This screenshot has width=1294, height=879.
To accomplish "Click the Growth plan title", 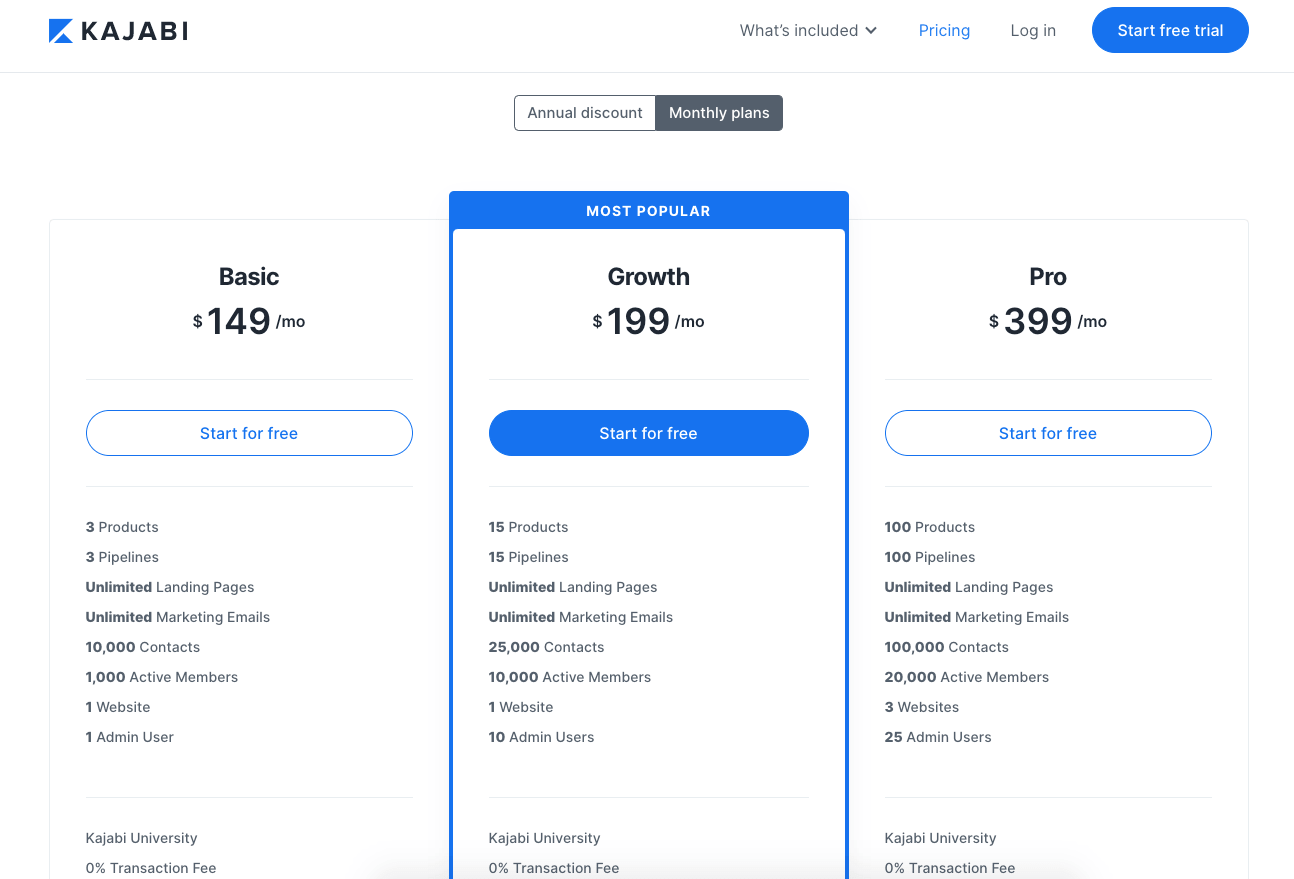I will click(x=648, y=277).
